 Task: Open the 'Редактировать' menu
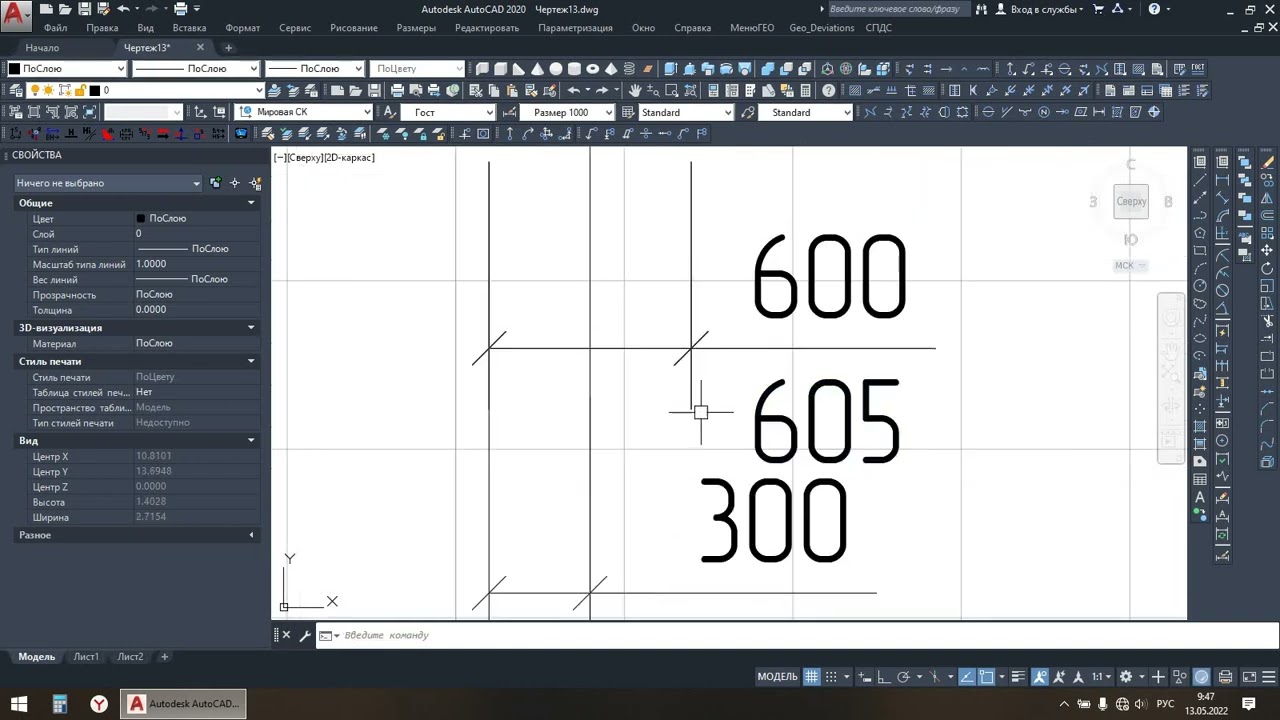(487, 28)
